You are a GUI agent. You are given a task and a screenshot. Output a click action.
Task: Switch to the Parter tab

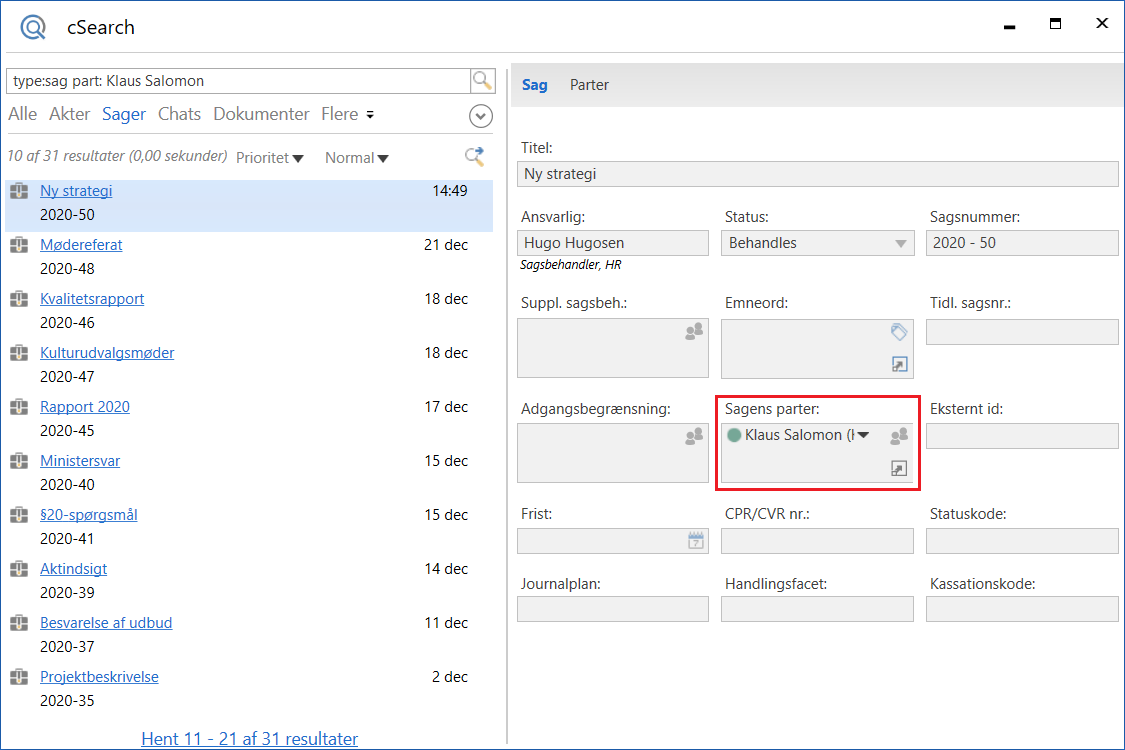589,85
